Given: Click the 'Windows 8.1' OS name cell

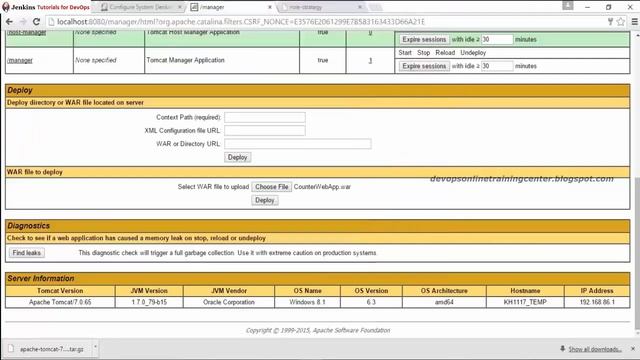Looking at the screenshot, I should coord(307,302).
